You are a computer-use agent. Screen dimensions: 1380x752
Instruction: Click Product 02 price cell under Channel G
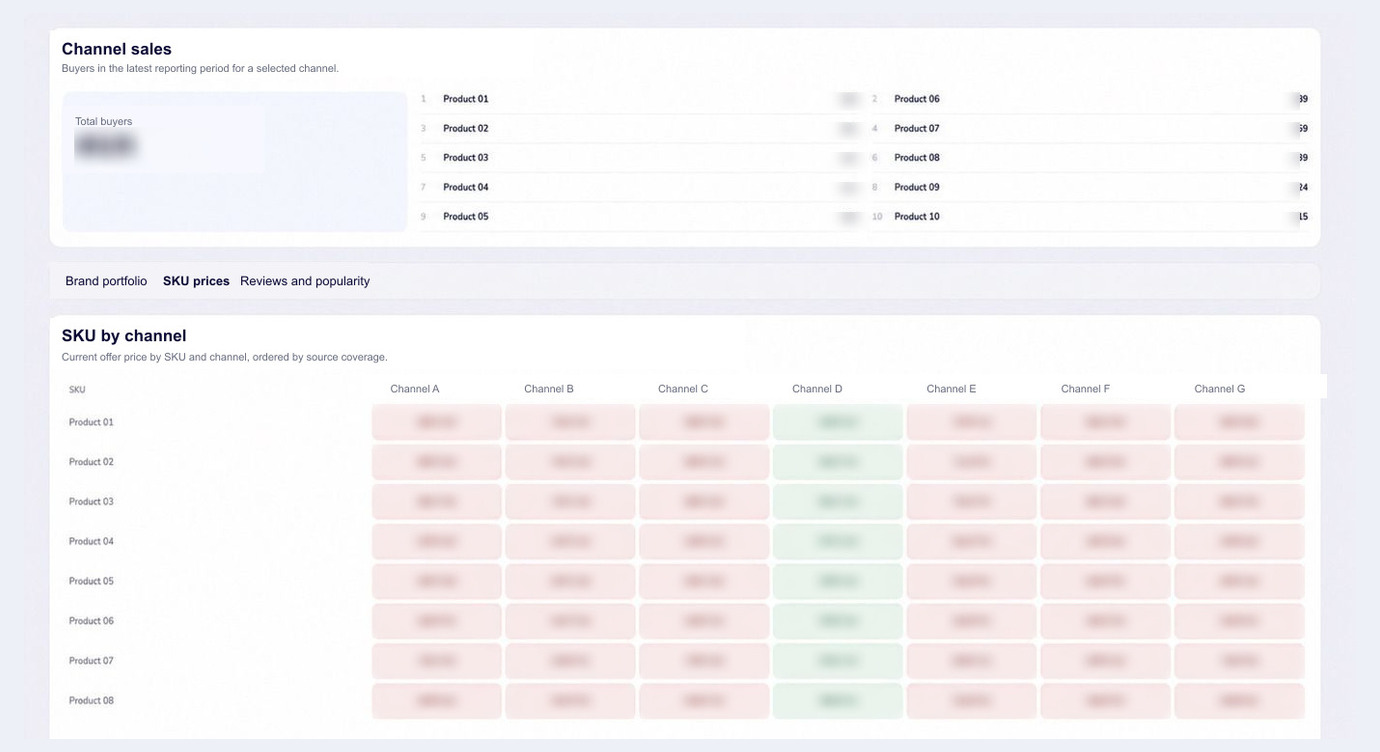coord(1239,462)
